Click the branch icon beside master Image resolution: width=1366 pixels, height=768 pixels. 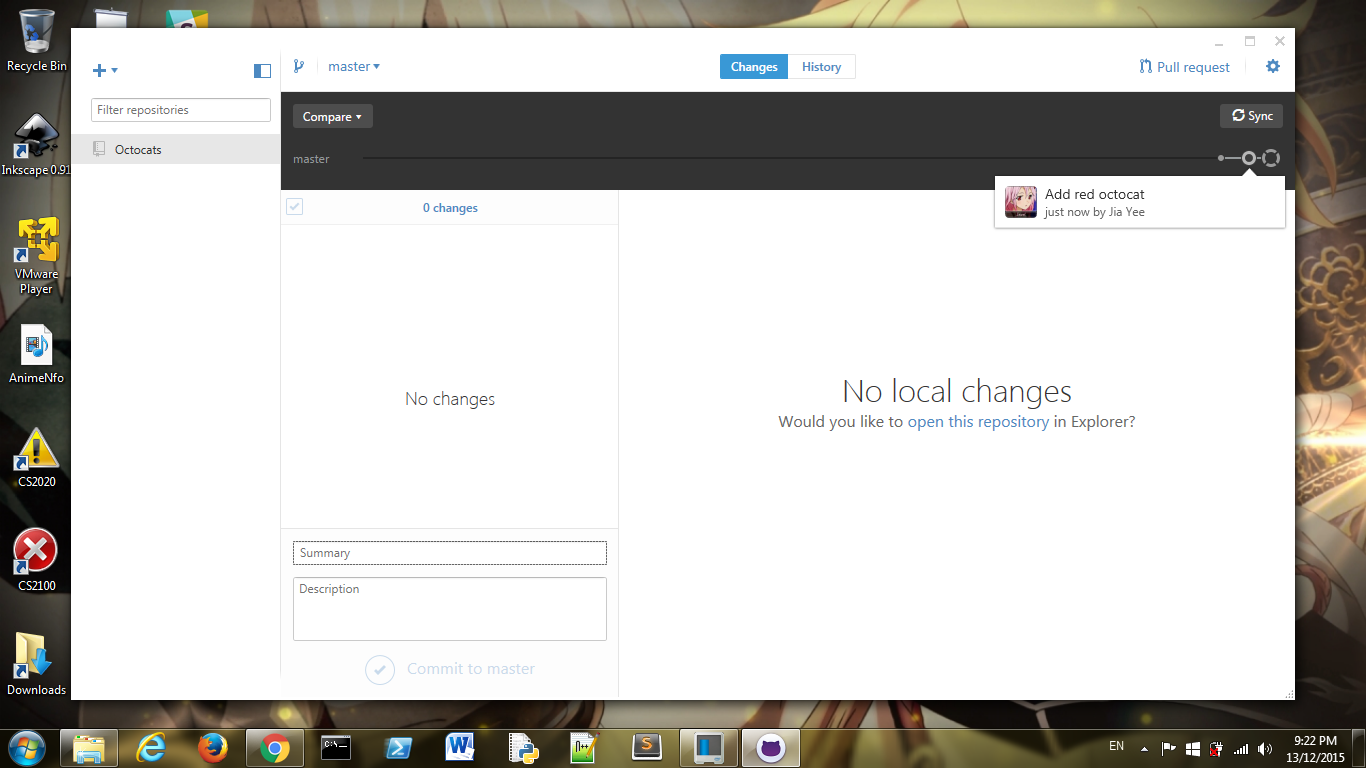[x=298, y=66]
